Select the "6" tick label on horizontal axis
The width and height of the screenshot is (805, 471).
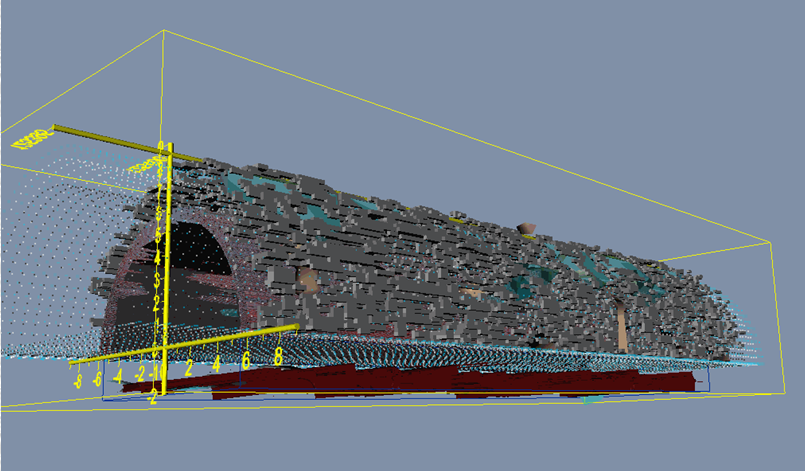pyautogui.click(x=246, y=361)
